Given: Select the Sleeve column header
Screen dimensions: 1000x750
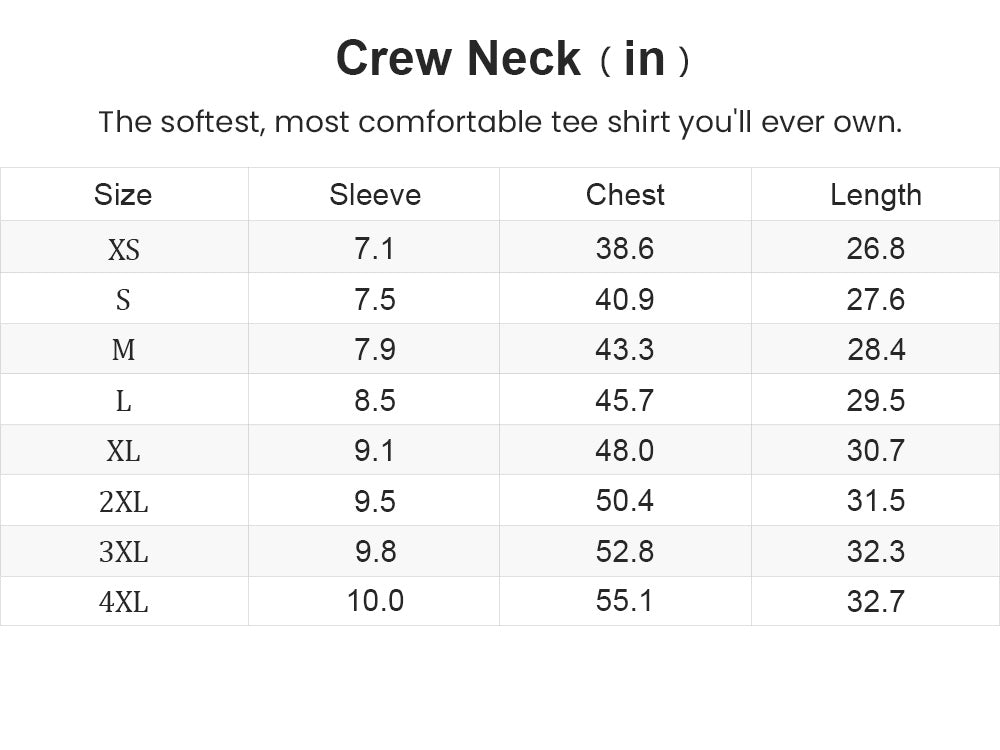Looking at the screenshot, I should tap(375, 195).
